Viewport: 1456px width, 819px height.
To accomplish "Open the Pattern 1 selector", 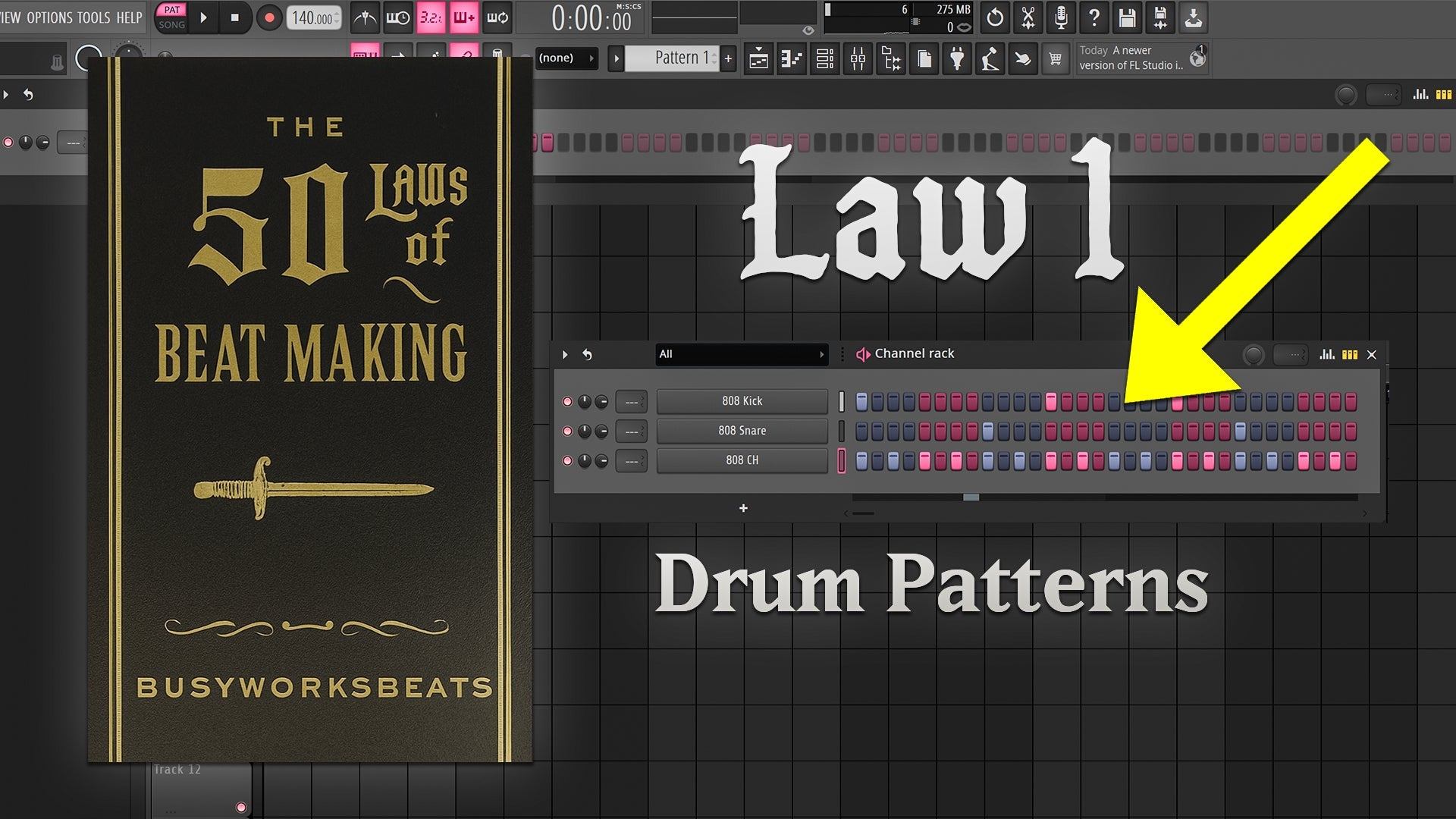I will pyautogui.click(x=675, y=58).
